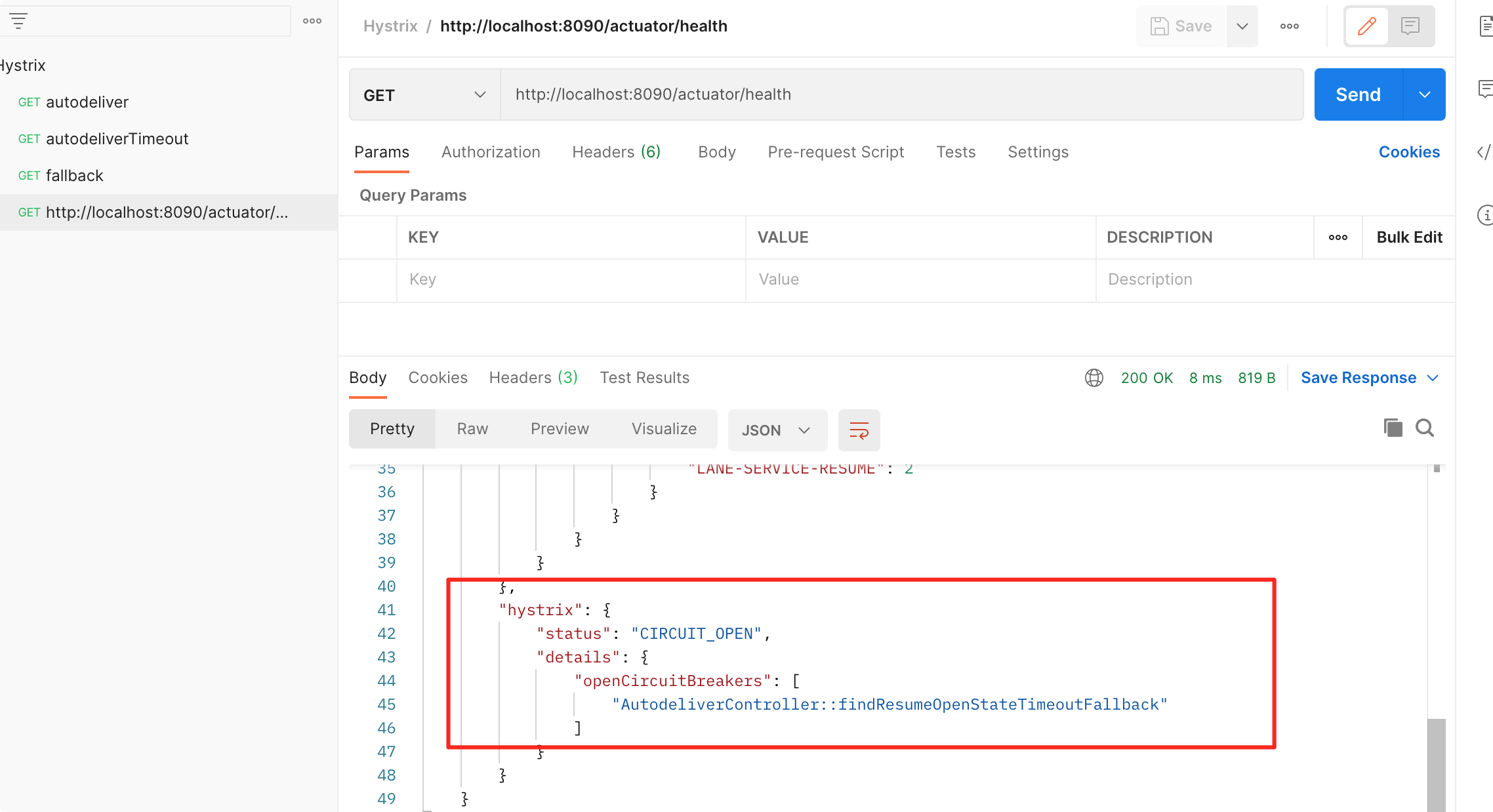Click the Bulk Edit button
Viewport: 1493px width, 812px height.
pyautogui.click(x=1409, y=237)
